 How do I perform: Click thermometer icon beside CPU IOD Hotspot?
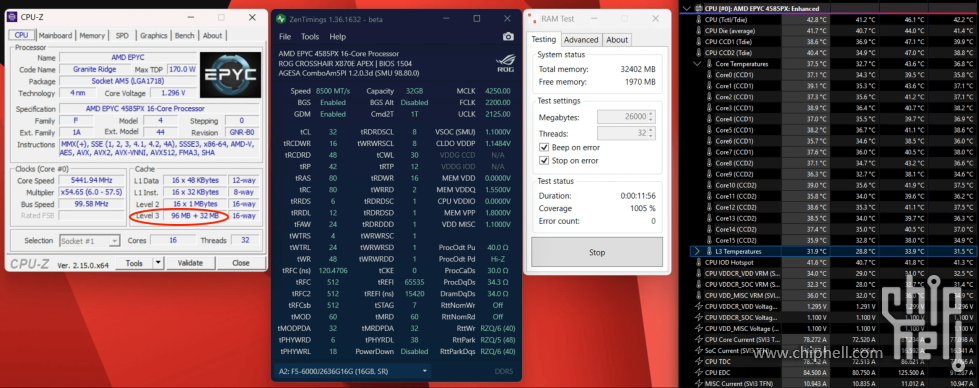click(699, 262)
